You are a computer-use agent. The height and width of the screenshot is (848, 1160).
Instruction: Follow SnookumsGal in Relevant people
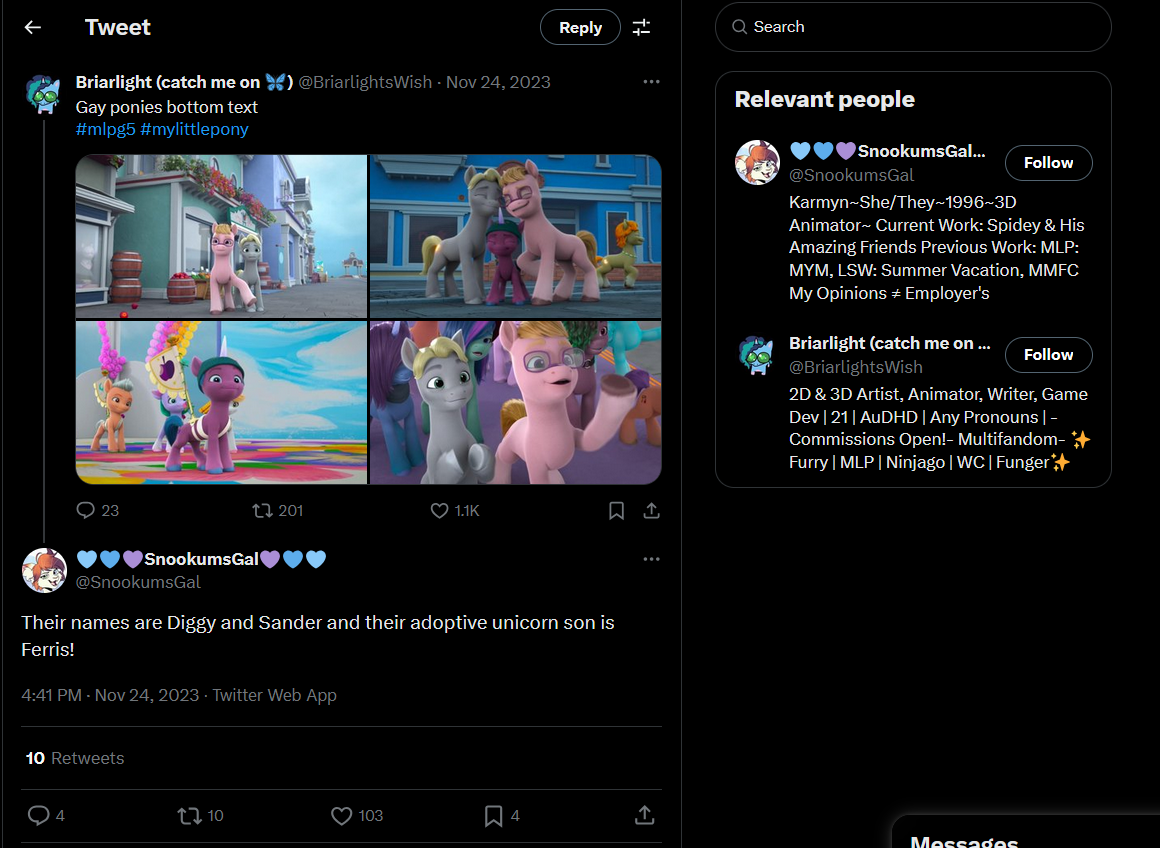(x=1048, y=163)
